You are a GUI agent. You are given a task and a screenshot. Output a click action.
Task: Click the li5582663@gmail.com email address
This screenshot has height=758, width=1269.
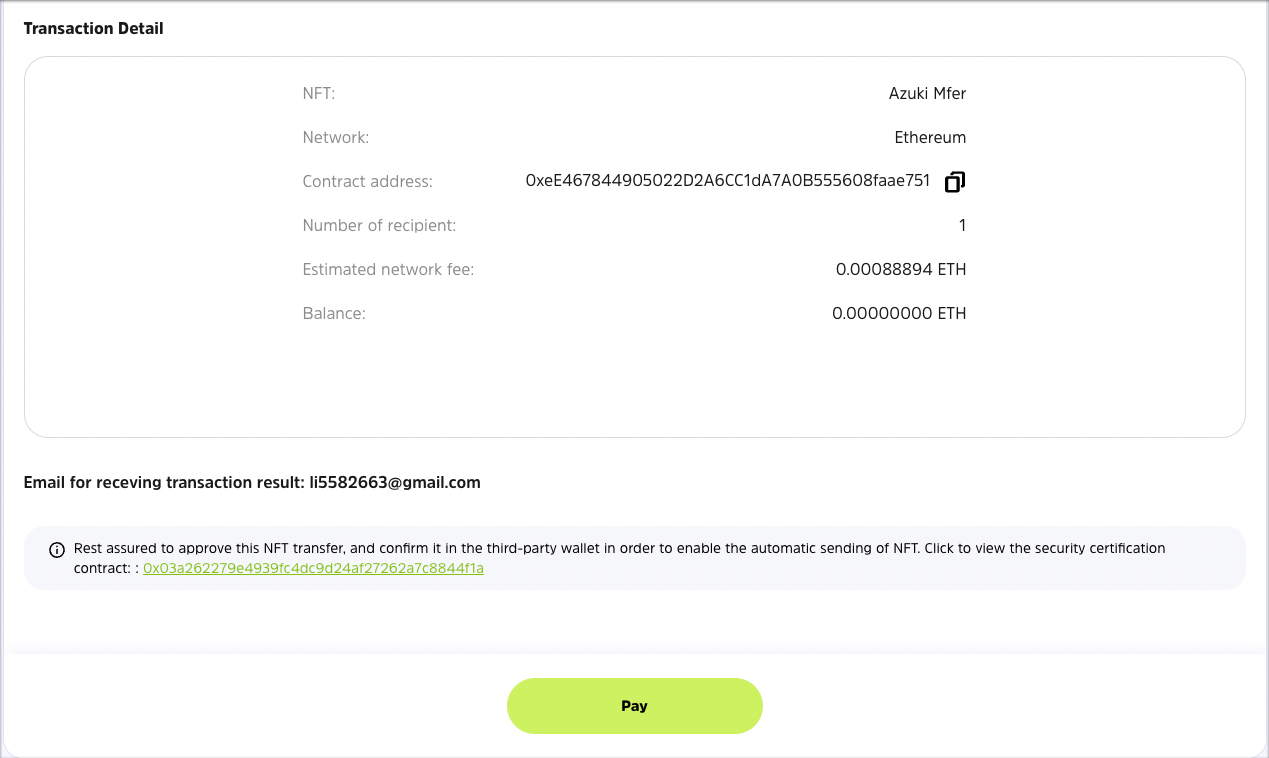point(395,482)
